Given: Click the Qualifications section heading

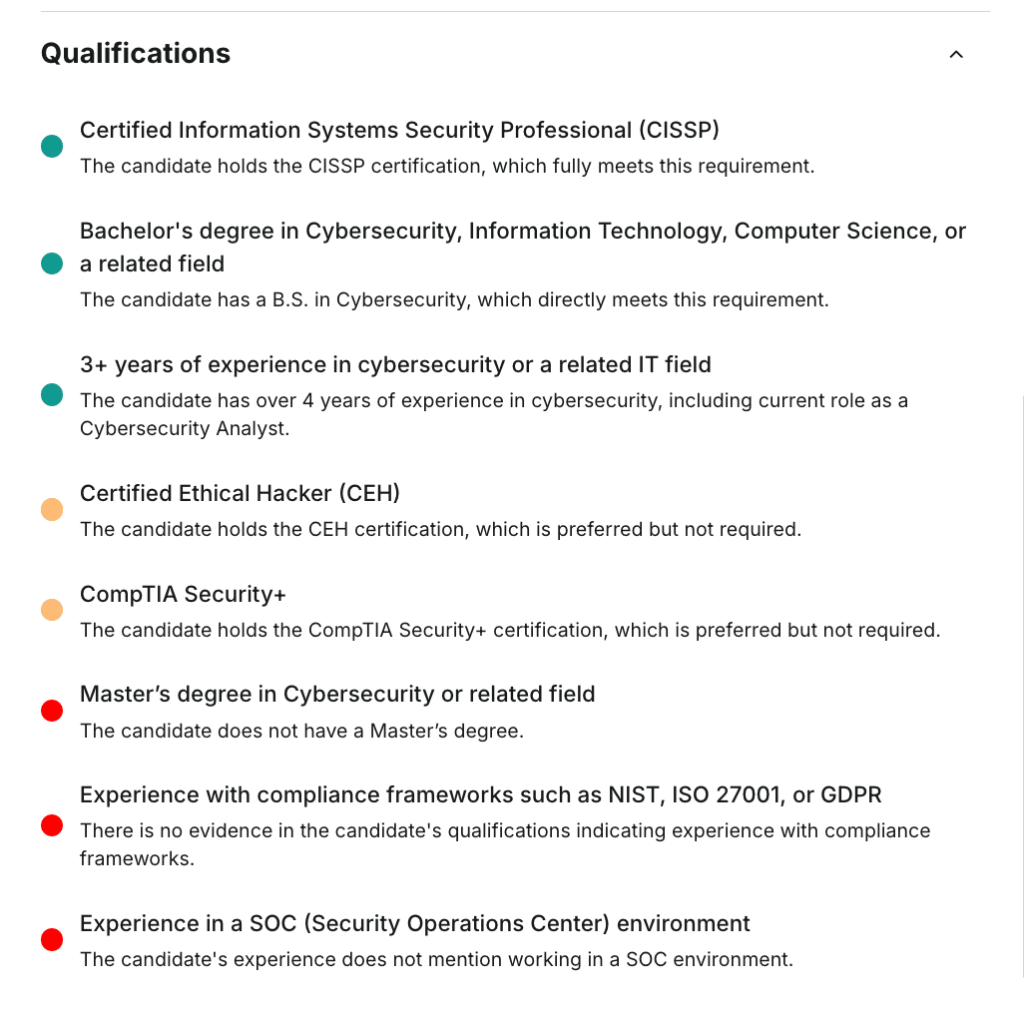Looking at the screenshot, I should (x=135, y=54).
